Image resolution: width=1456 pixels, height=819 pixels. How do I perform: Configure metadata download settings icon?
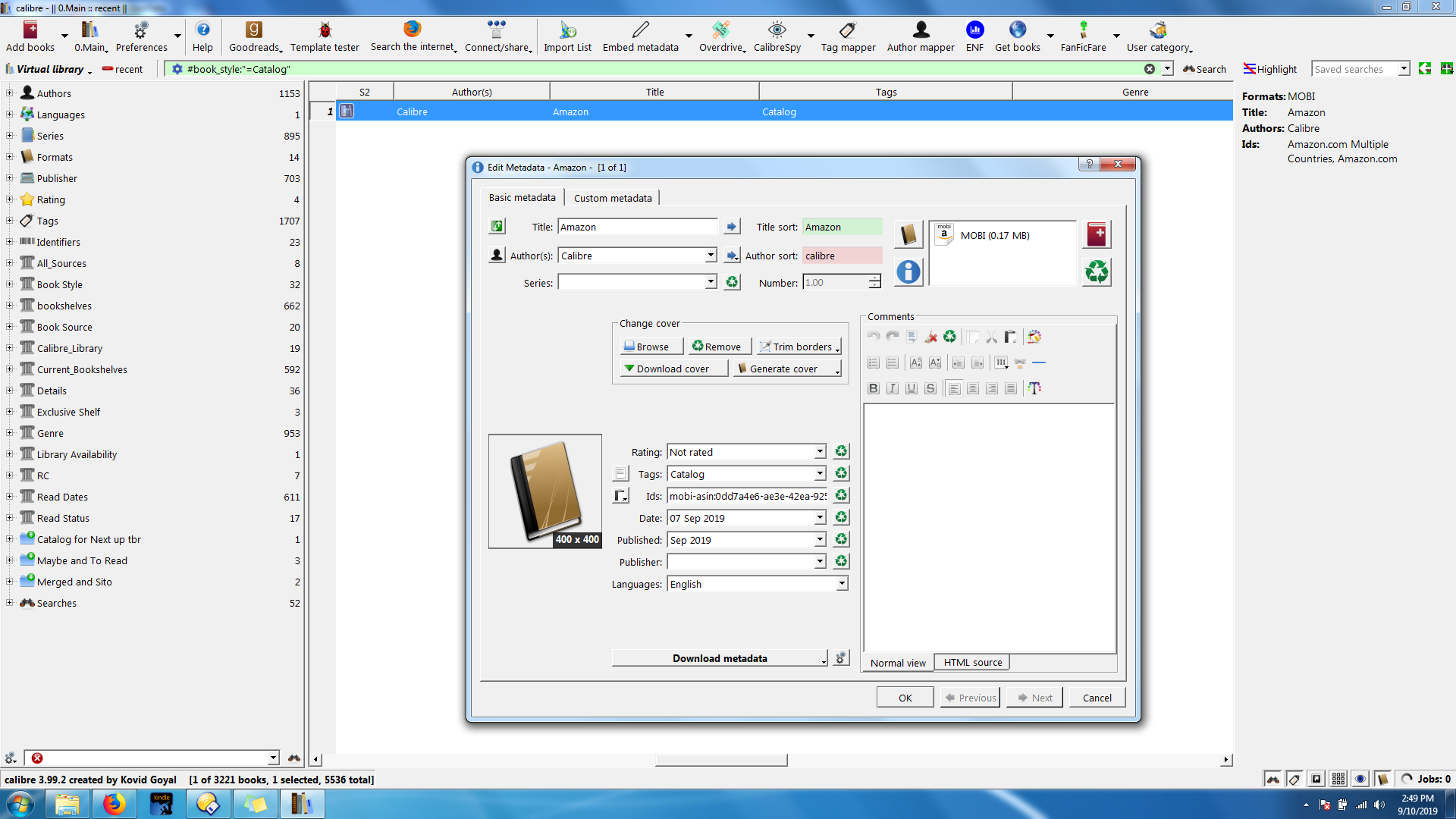[x=840, y=657]
